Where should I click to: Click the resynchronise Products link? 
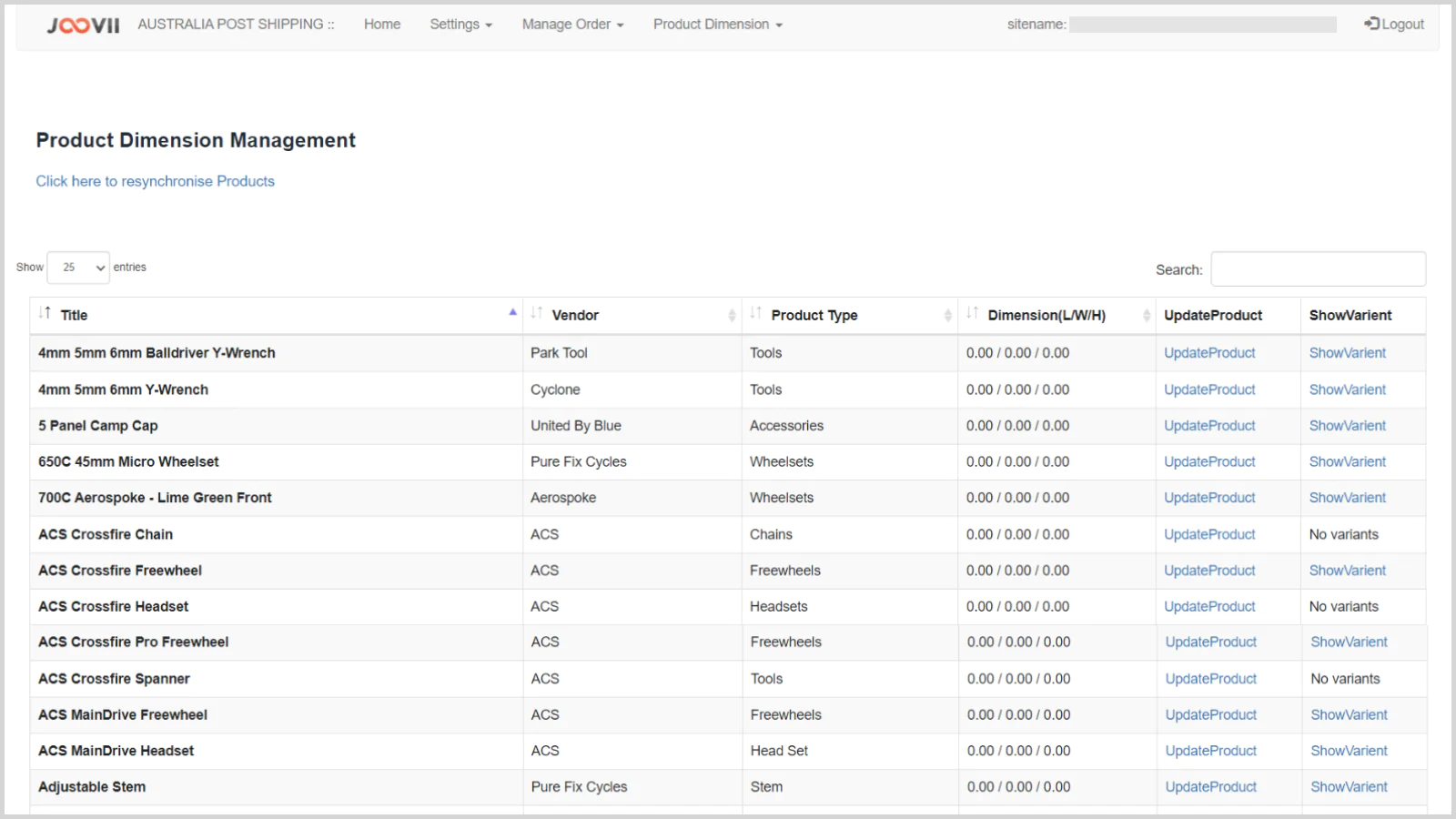(x=156, y=181)
